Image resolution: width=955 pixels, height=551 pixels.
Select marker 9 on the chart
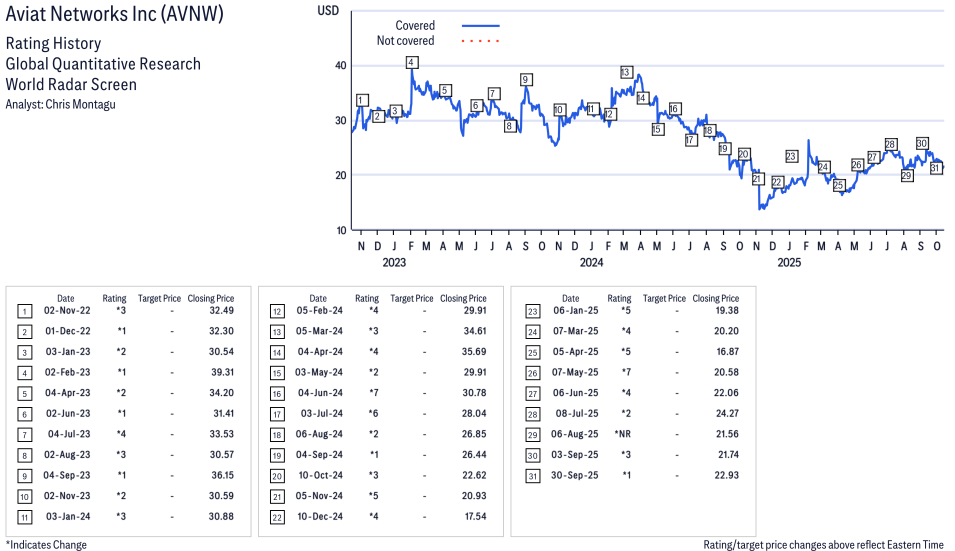pos(525,79)
